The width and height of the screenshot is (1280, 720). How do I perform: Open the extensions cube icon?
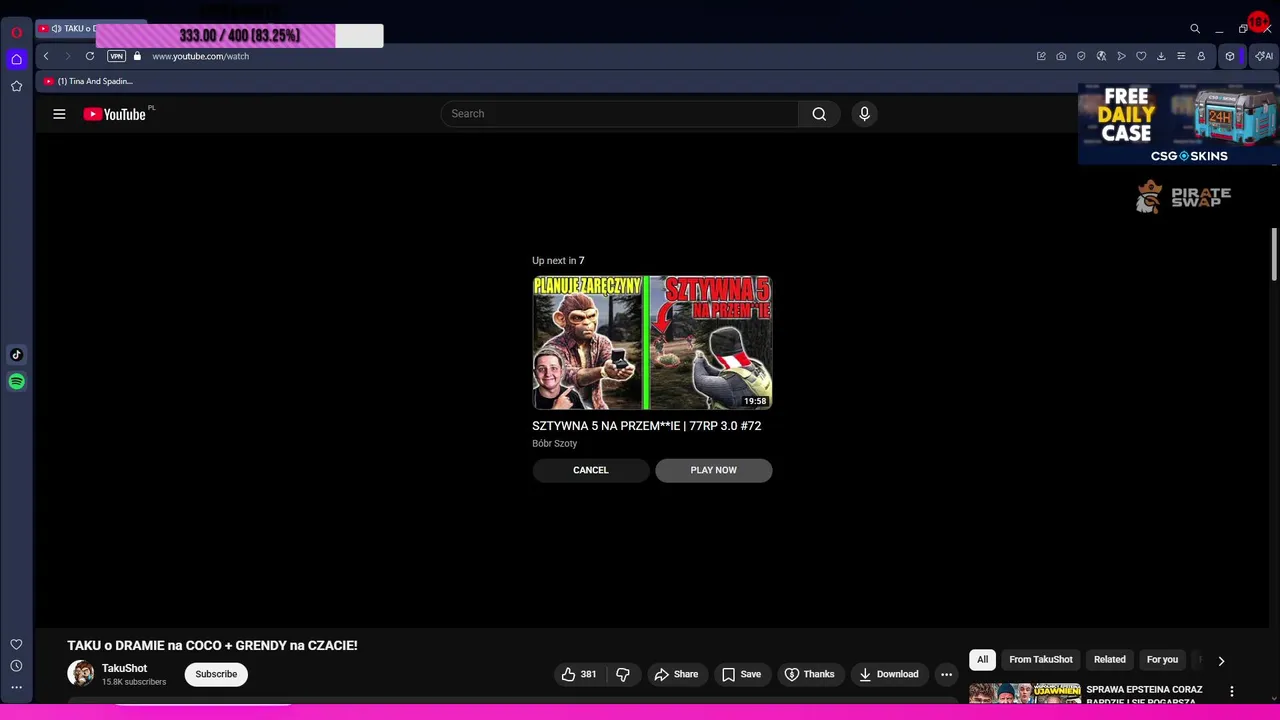pyautogui.click(x=1230, y=56)
